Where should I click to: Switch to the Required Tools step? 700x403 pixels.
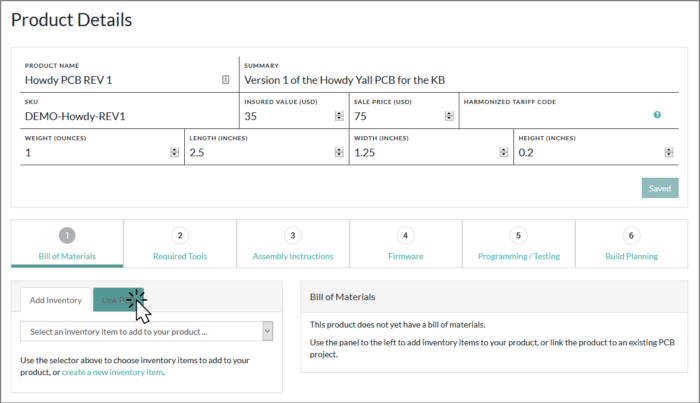click(180, 245)
